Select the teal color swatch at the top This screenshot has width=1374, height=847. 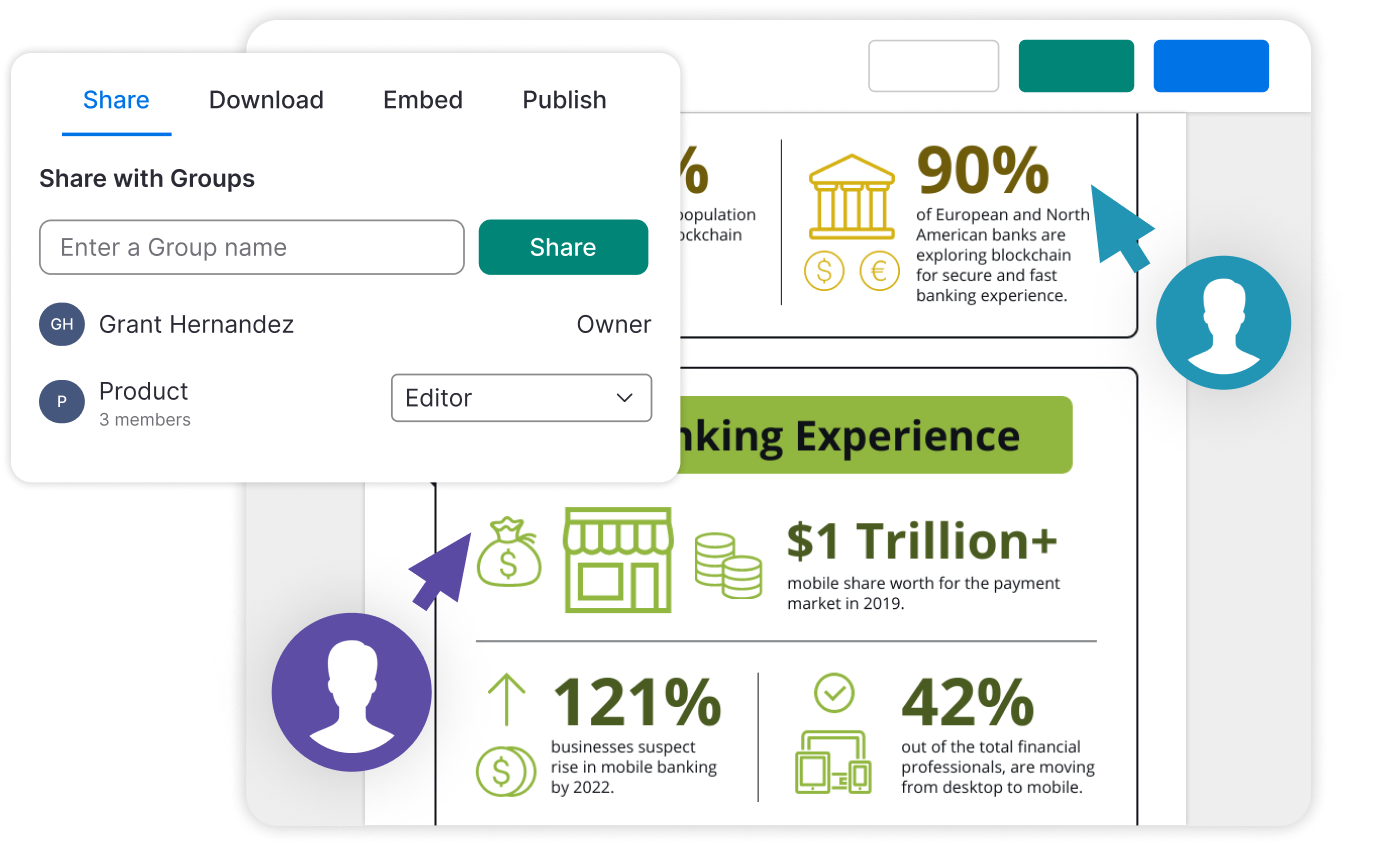[1076, 65]
